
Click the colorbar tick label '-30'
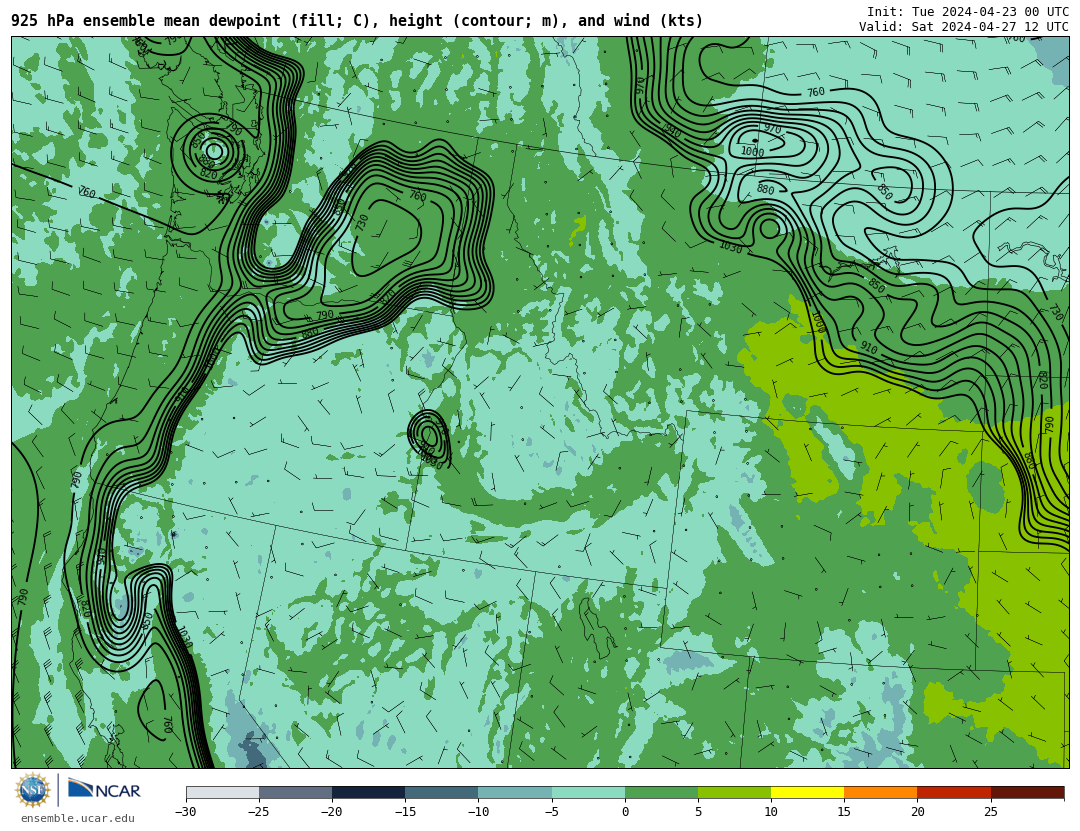pyautogui.click(x=185, y=812)
